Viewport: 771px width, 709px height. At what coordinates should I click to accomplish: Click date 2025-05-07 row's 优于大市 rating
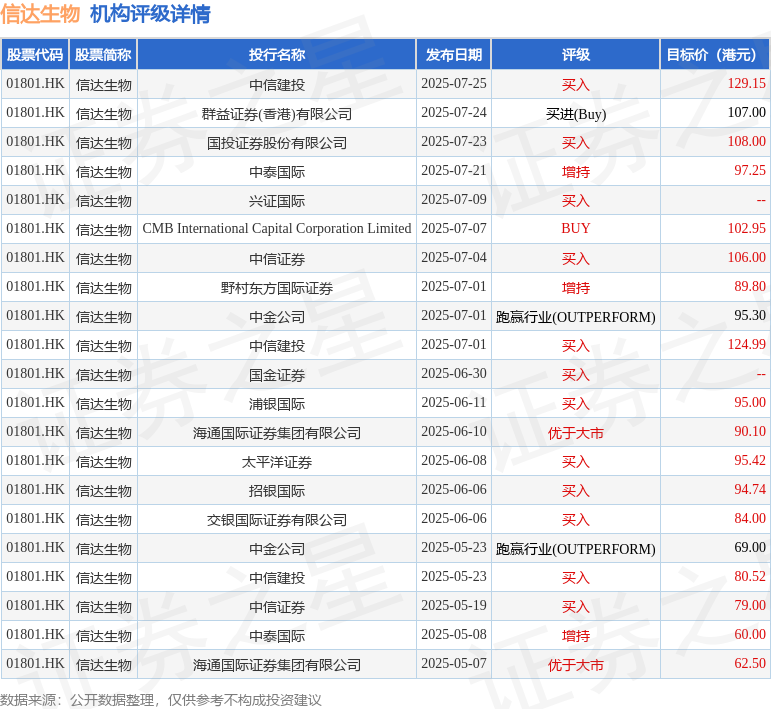pyautogui.click(x=576, y=665)
